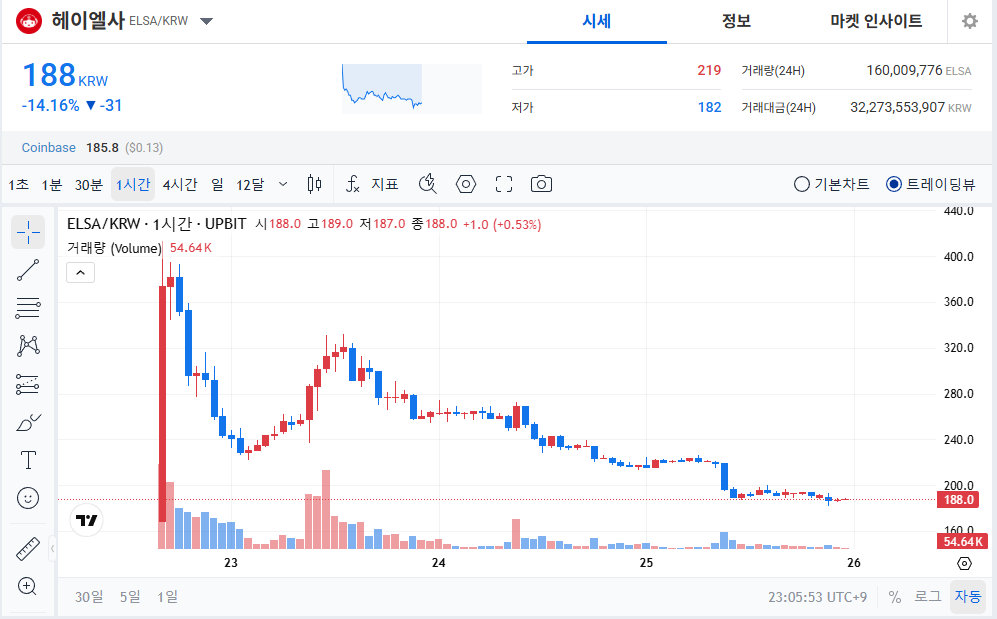The image size is (997, 619).
Task: Expand more timeframe options chevron
Action: pos(283,184)
